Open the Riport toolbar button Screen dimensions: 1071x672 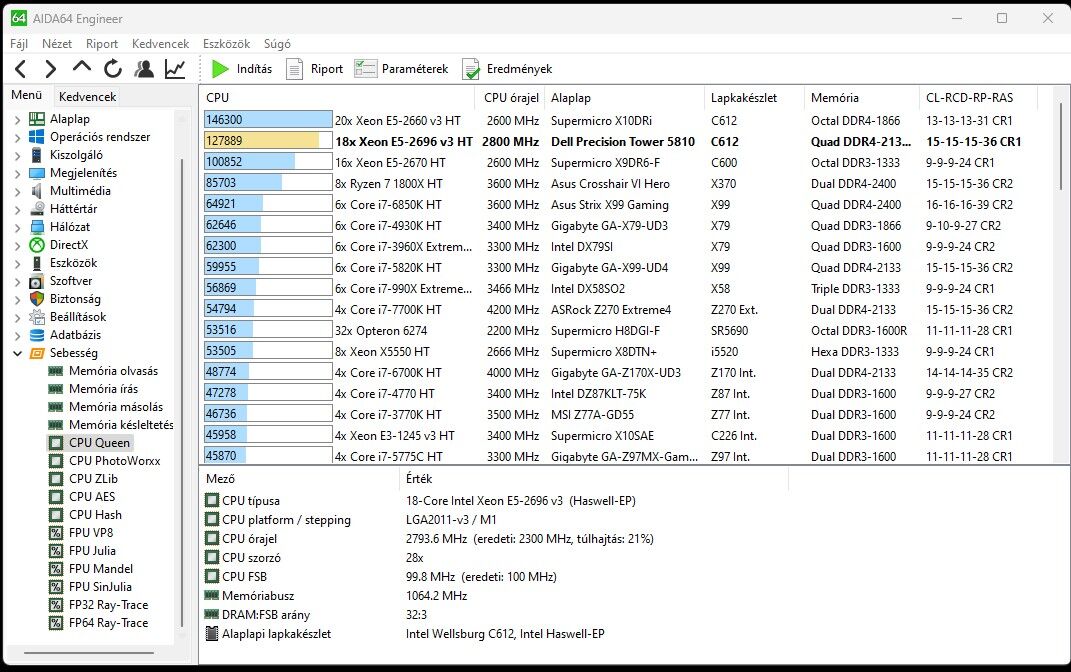click(315, 69)
